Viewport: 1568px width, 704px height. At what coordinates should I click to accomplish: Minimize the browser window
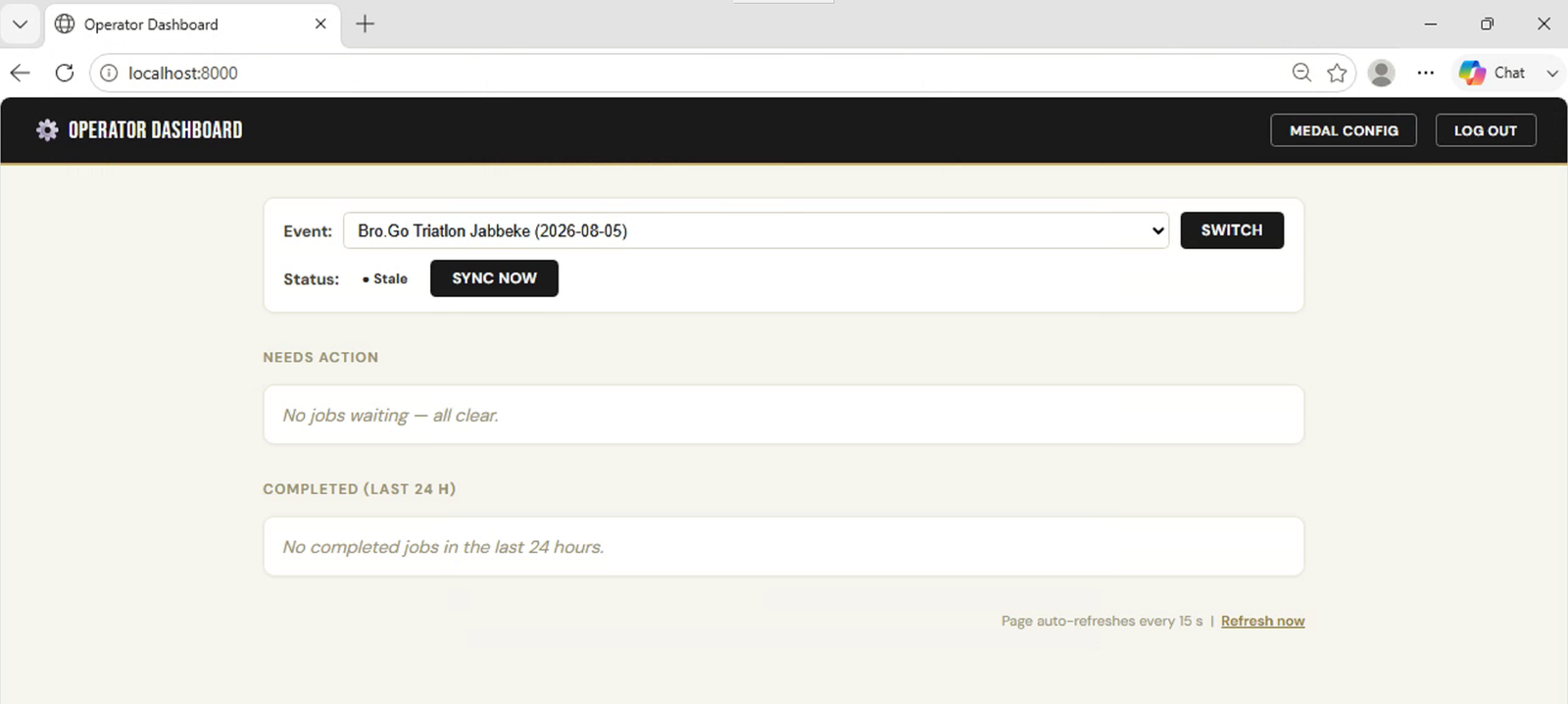tap(1431, 24)
